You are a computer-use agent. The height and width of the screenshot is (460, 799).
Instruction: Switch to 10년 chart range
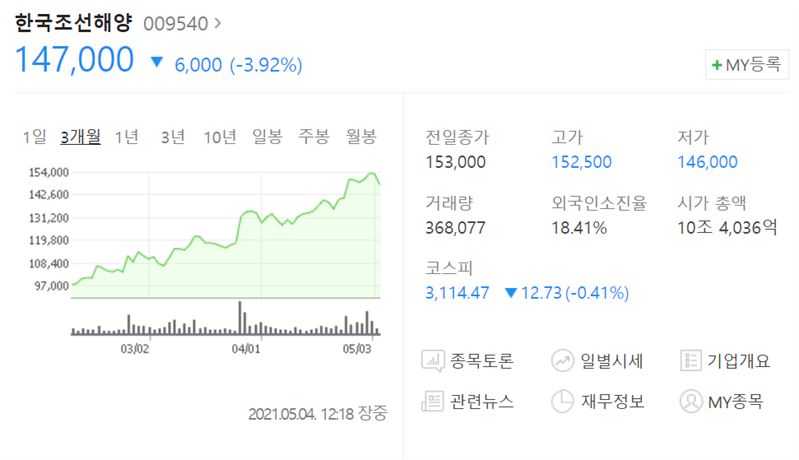click(x=219, y=137)
